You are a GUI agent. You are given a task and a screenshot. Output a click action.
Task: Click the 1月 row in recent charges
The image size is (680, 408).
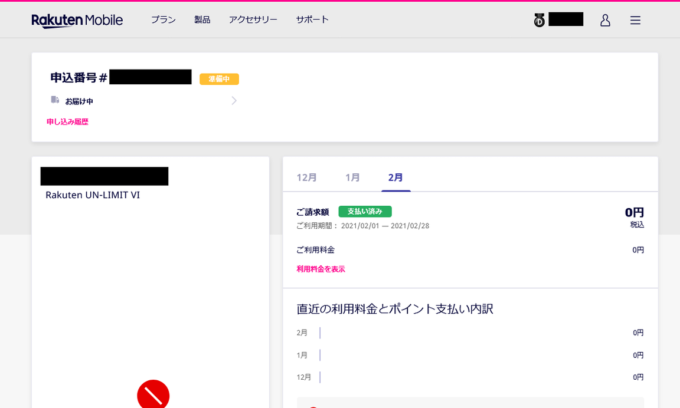[470, 355]
